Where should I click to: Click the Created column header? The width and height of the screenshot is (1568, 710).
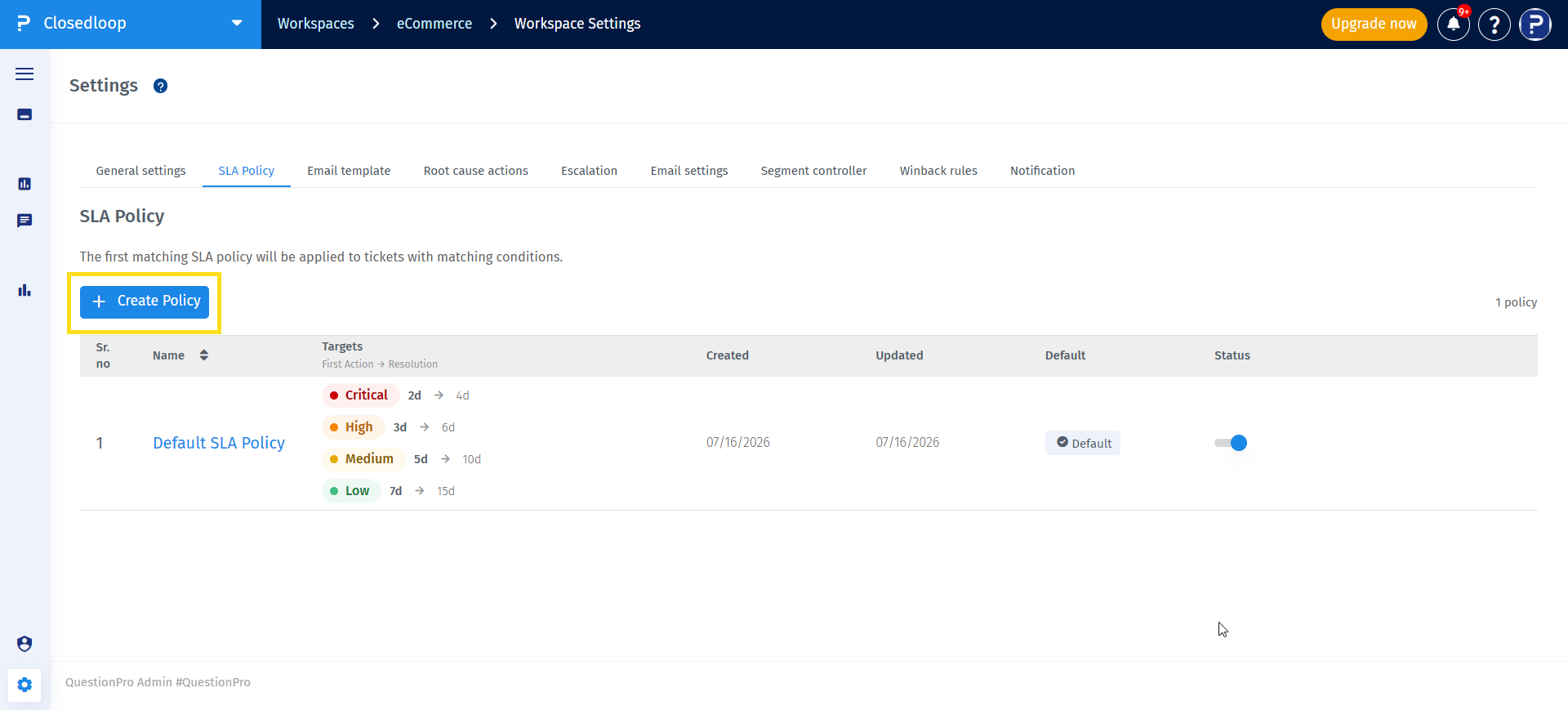coord(728,355)
